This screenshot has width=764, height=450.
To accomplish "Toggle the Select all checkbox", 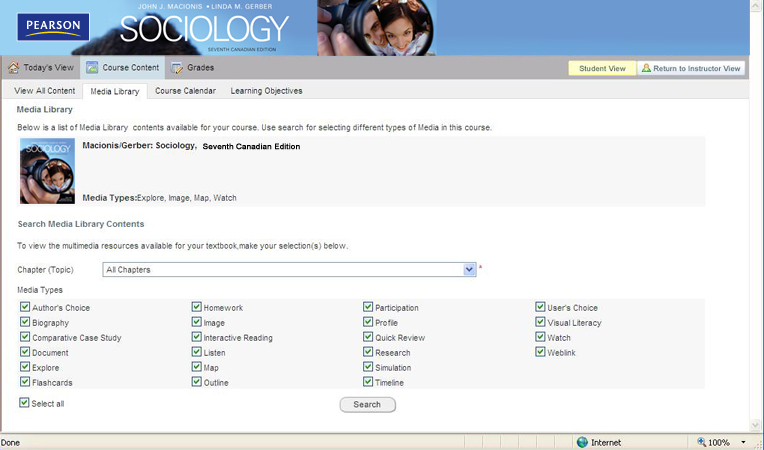I will [x=24, y=403].
